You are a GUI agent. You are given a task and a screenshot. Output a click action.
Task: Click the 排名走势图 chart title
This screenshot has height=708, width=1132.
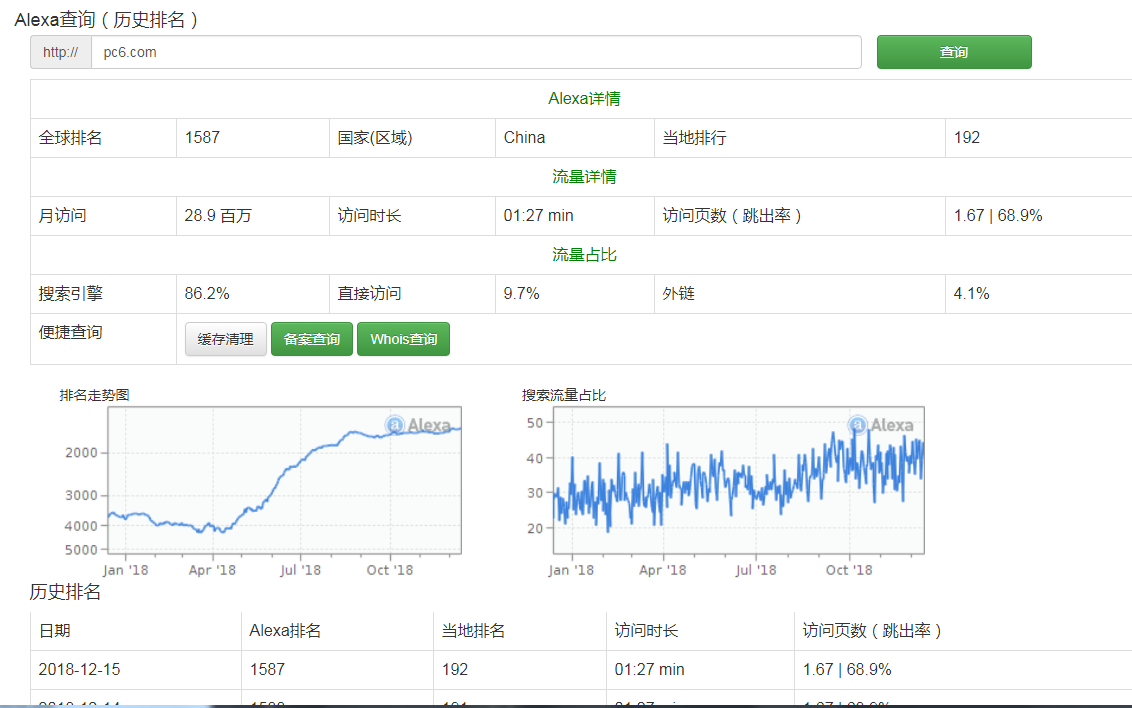pyautogui.click(x=95, y=395)
